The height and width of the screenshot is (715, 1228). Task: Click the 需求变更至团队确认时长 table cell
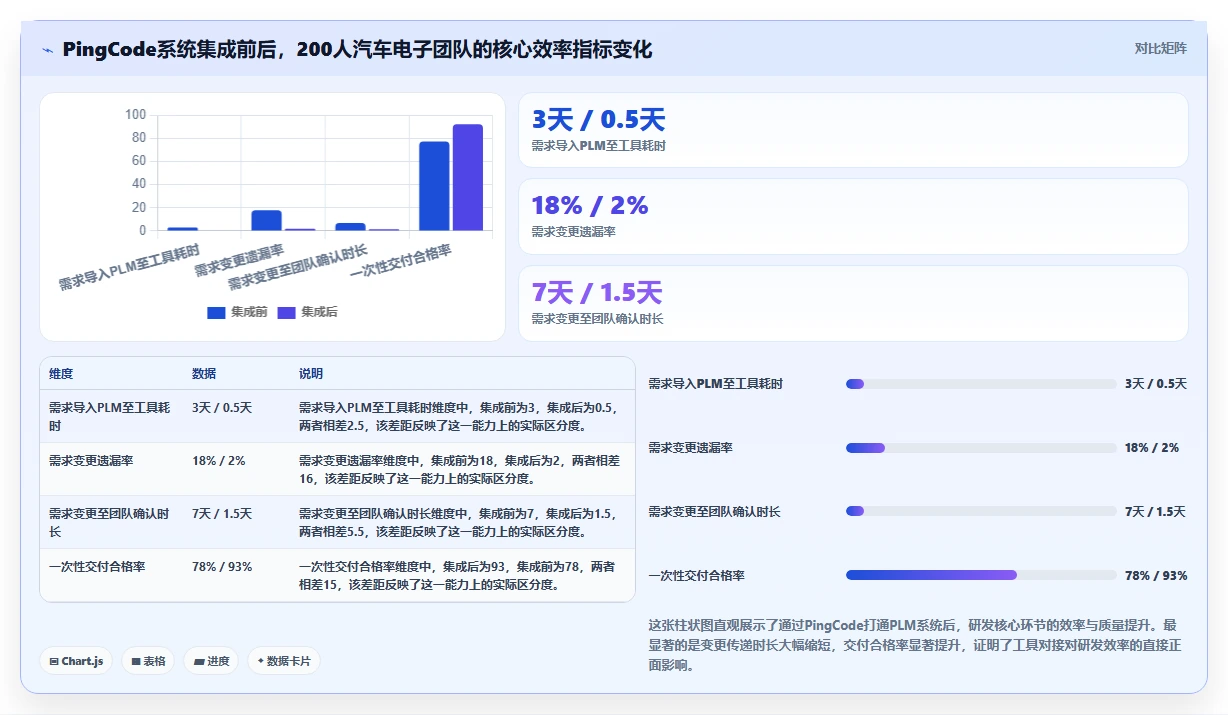click(110, 523)
